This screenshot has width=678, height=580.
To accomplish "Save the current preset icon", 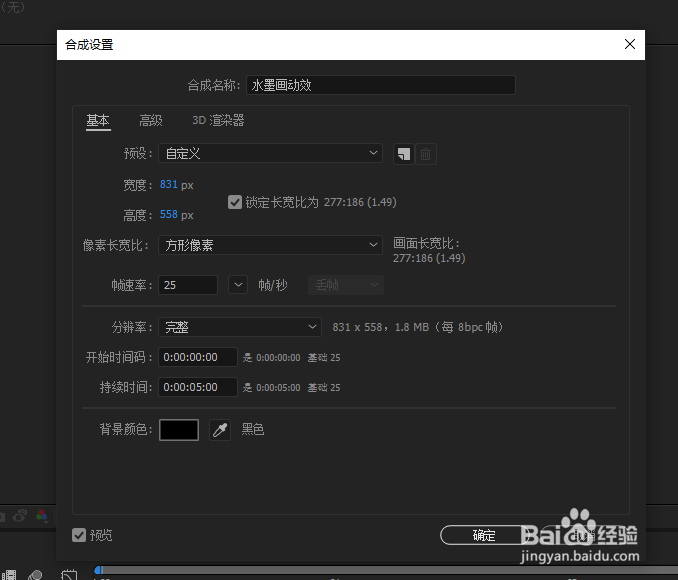I will 403,154.
